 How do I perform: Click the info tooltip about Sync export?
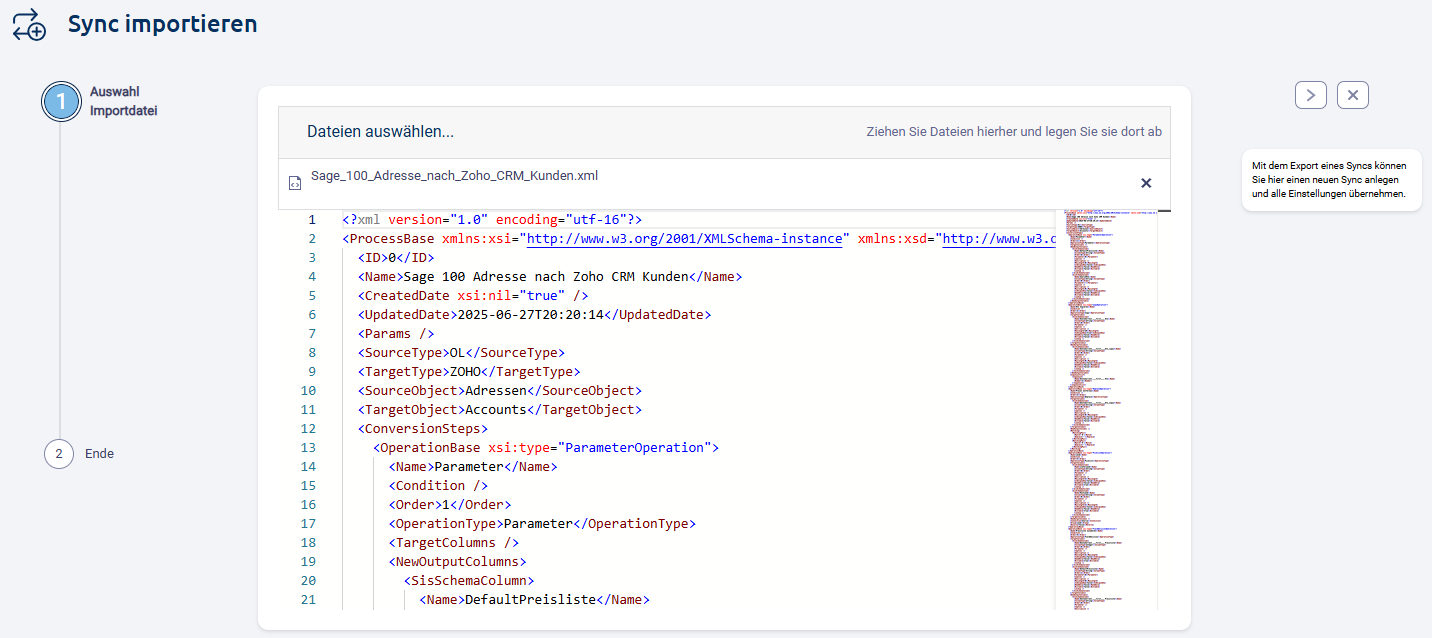click(x=1331, y=180)
